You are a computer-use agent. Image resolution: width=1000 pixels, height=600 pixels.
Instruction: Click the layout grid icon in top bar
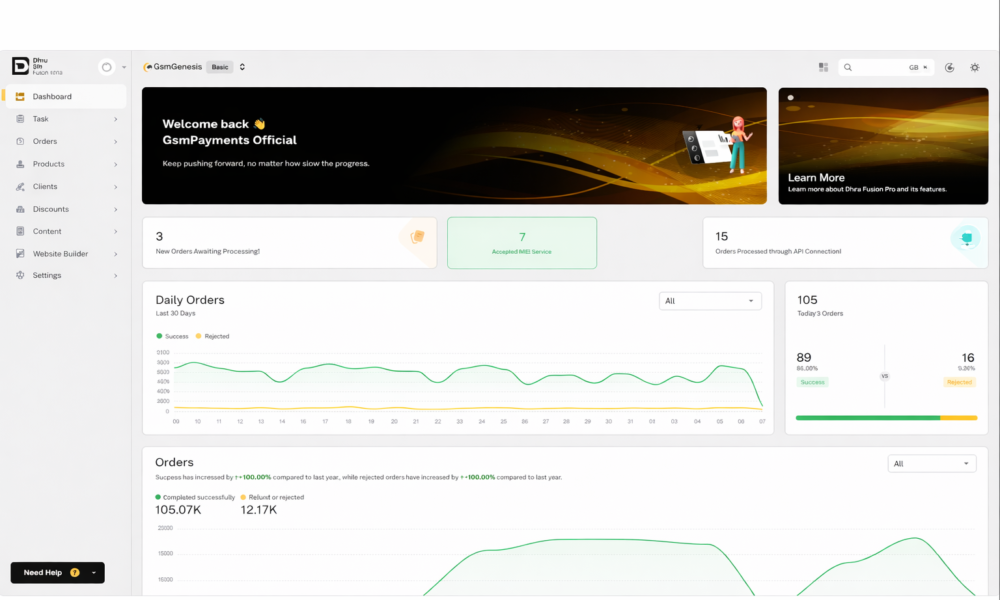tap(823, 67)
